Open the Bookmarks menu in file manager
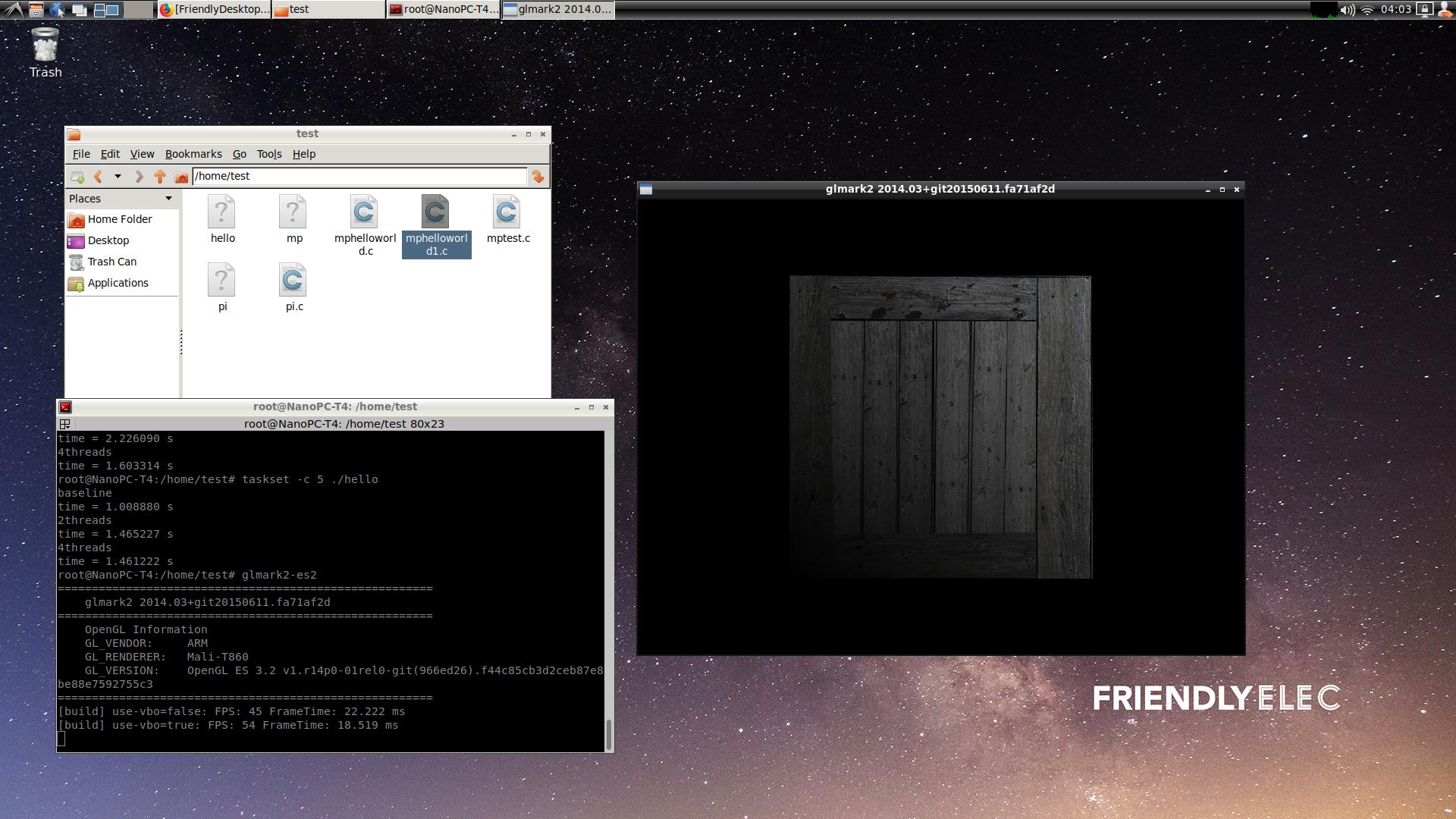The image size is (1456, 819). click(x=195, y=154)
